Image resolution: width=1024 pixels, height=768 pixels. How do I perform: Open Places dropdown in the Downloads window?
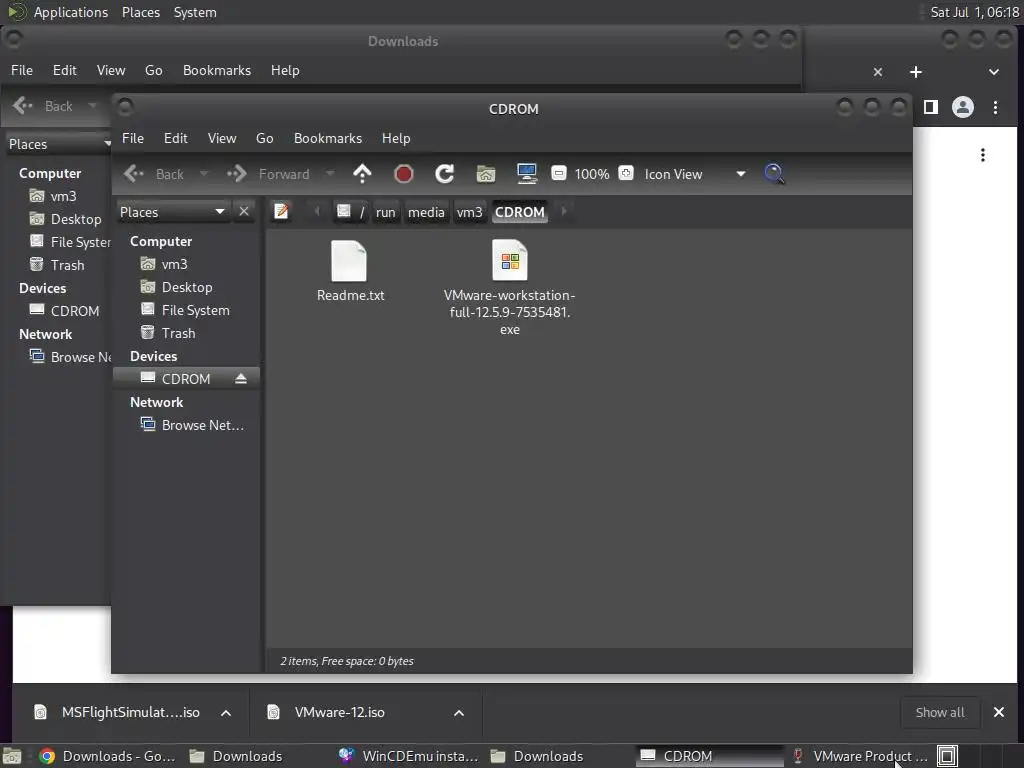click(58, 144)
